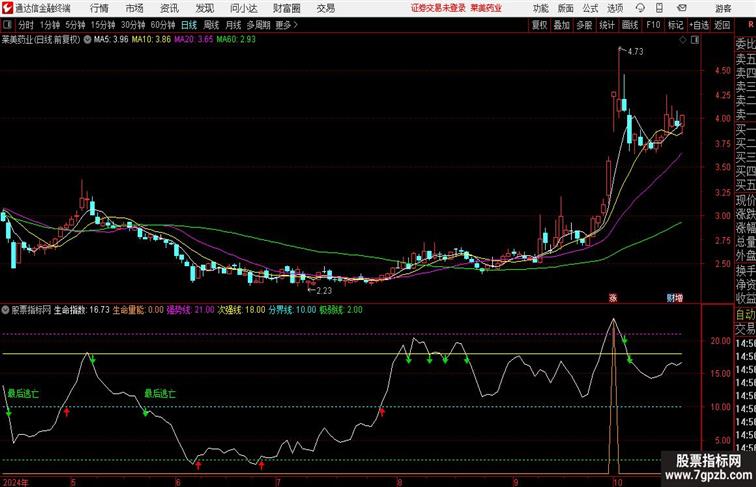Open the 发现 menu
The image size is (756, 487).
(204, 8)
